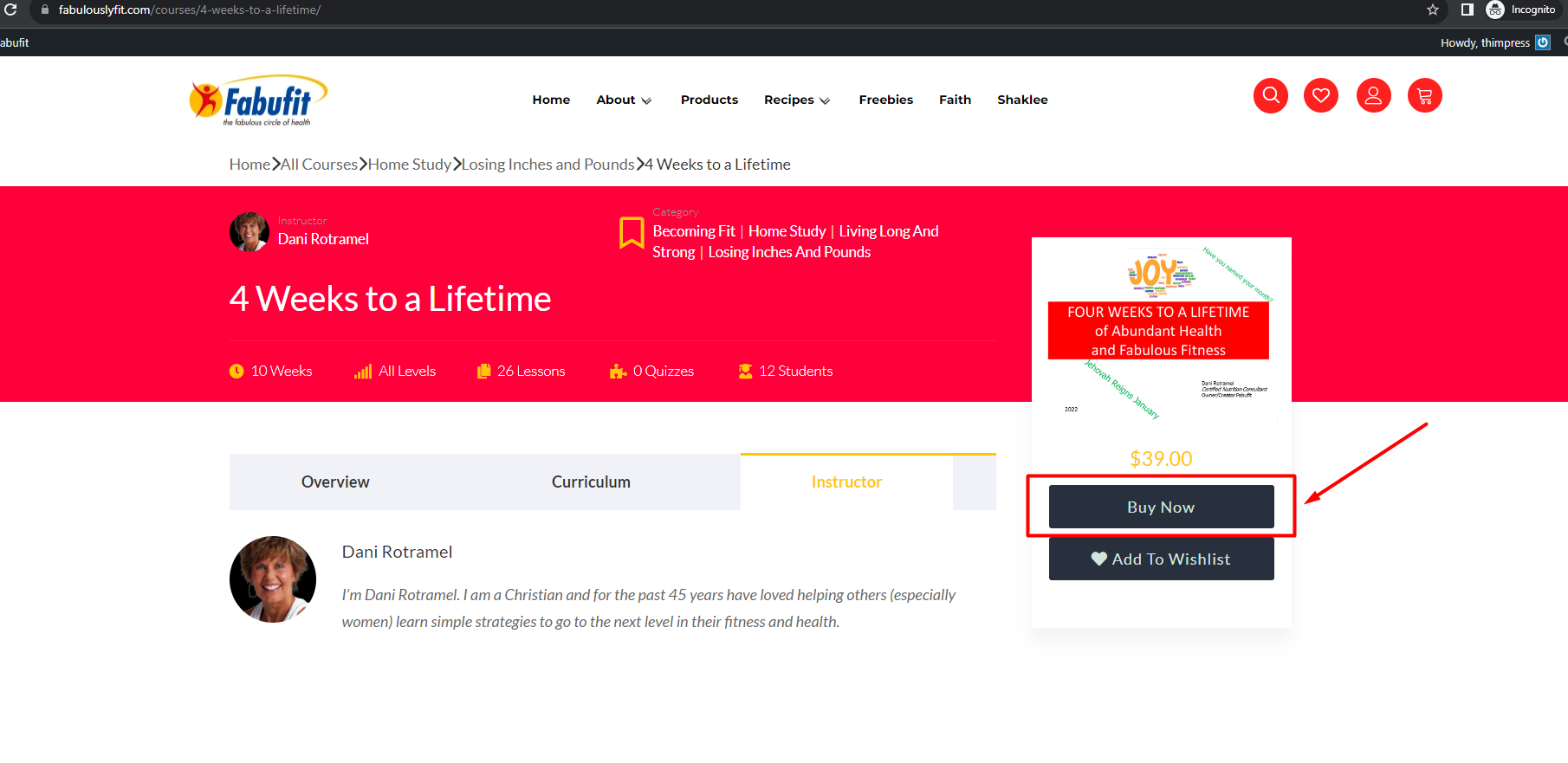
Task: Click Home breadcrumb link
Action: click(x=249, y=165)
